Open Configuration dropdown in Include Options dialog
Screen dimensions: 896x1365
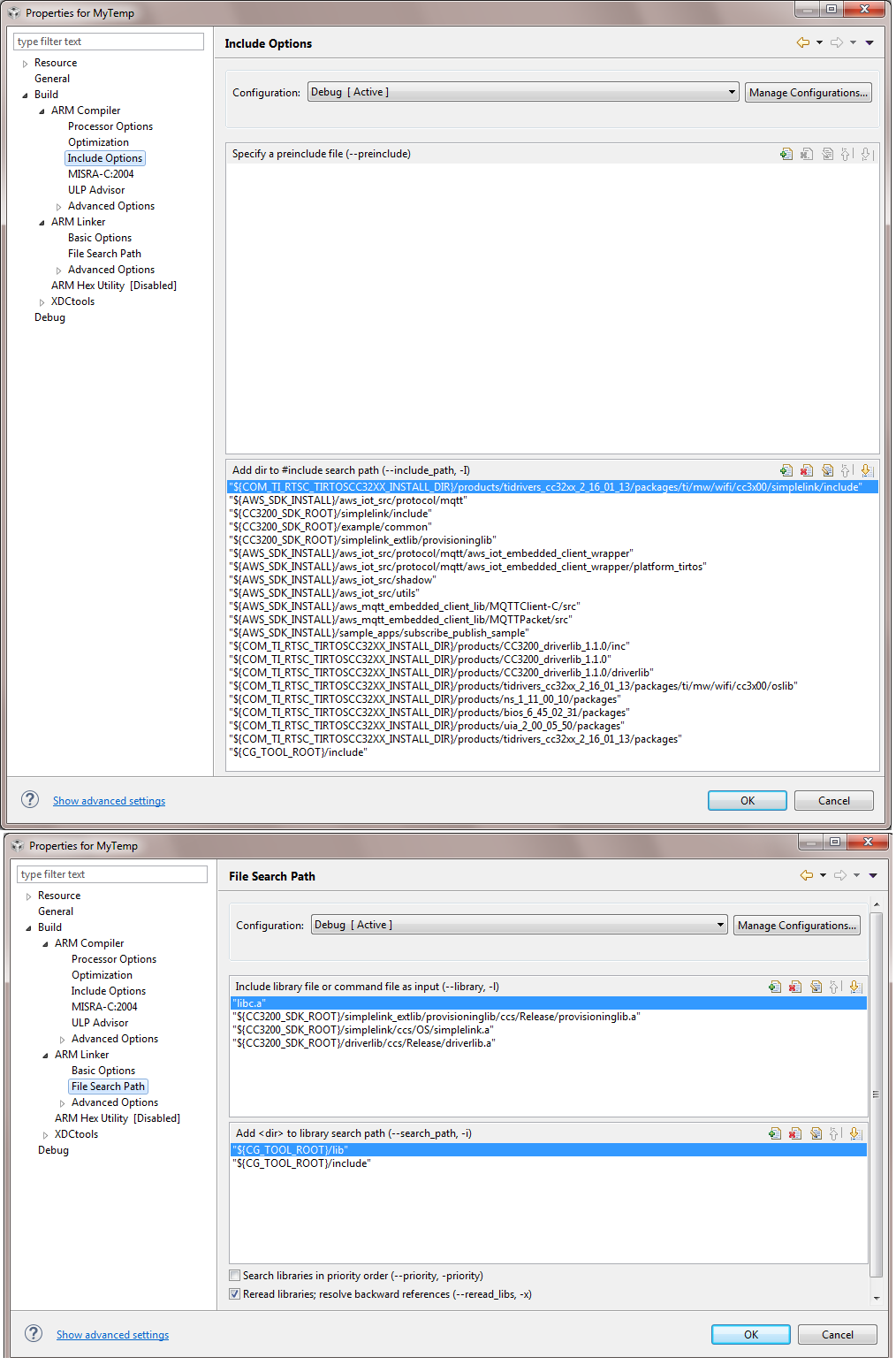[x=523, y=92]
